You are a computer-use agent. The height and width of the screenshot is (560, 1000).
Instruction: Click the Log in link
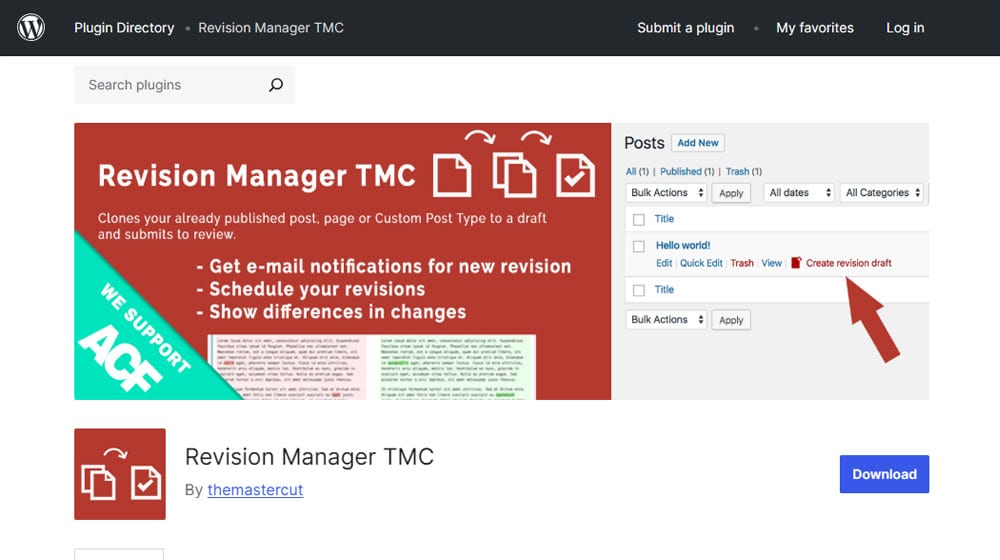[x=905, y=28]
